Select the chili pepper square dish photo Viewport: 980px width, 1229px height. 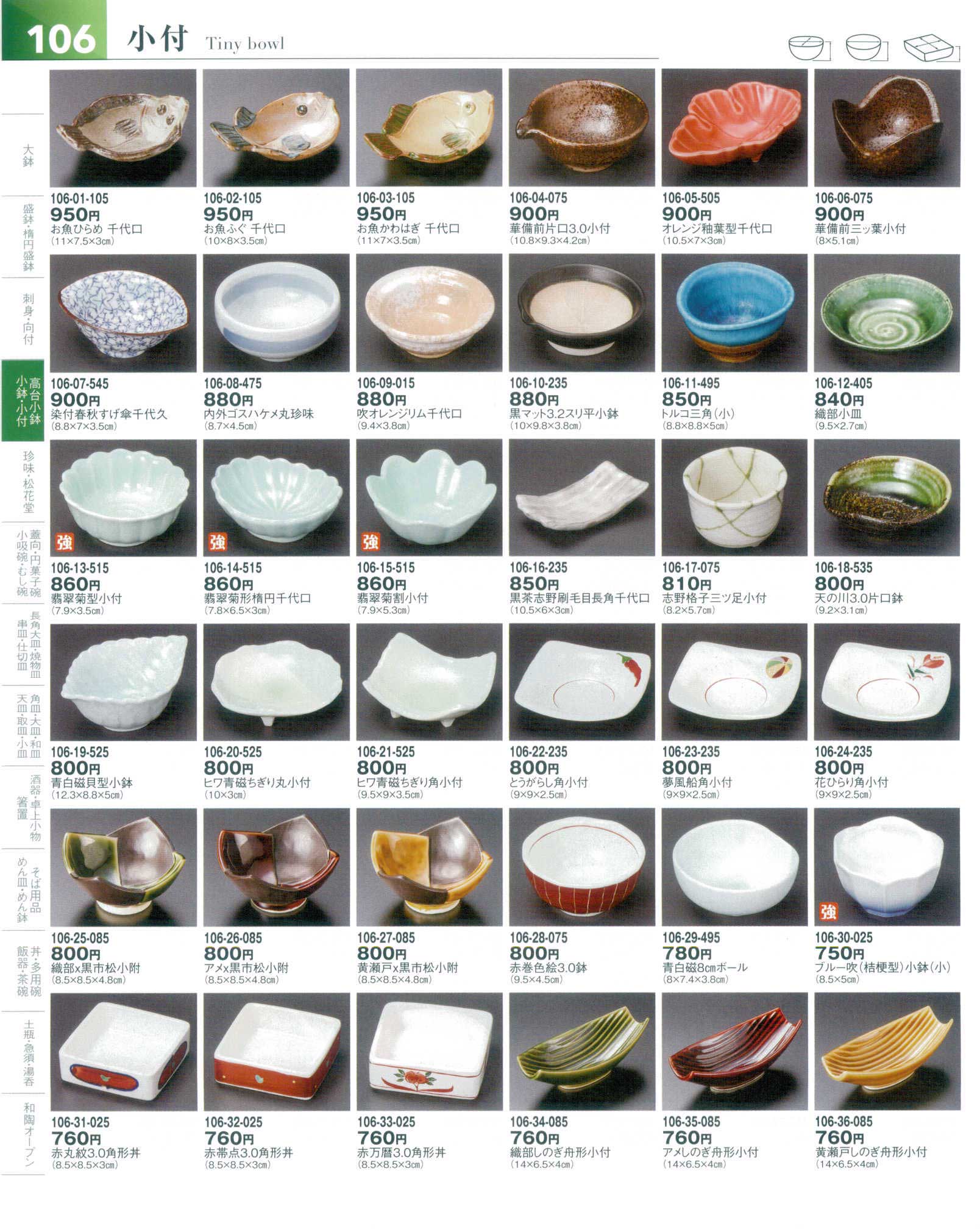point(582,682)
